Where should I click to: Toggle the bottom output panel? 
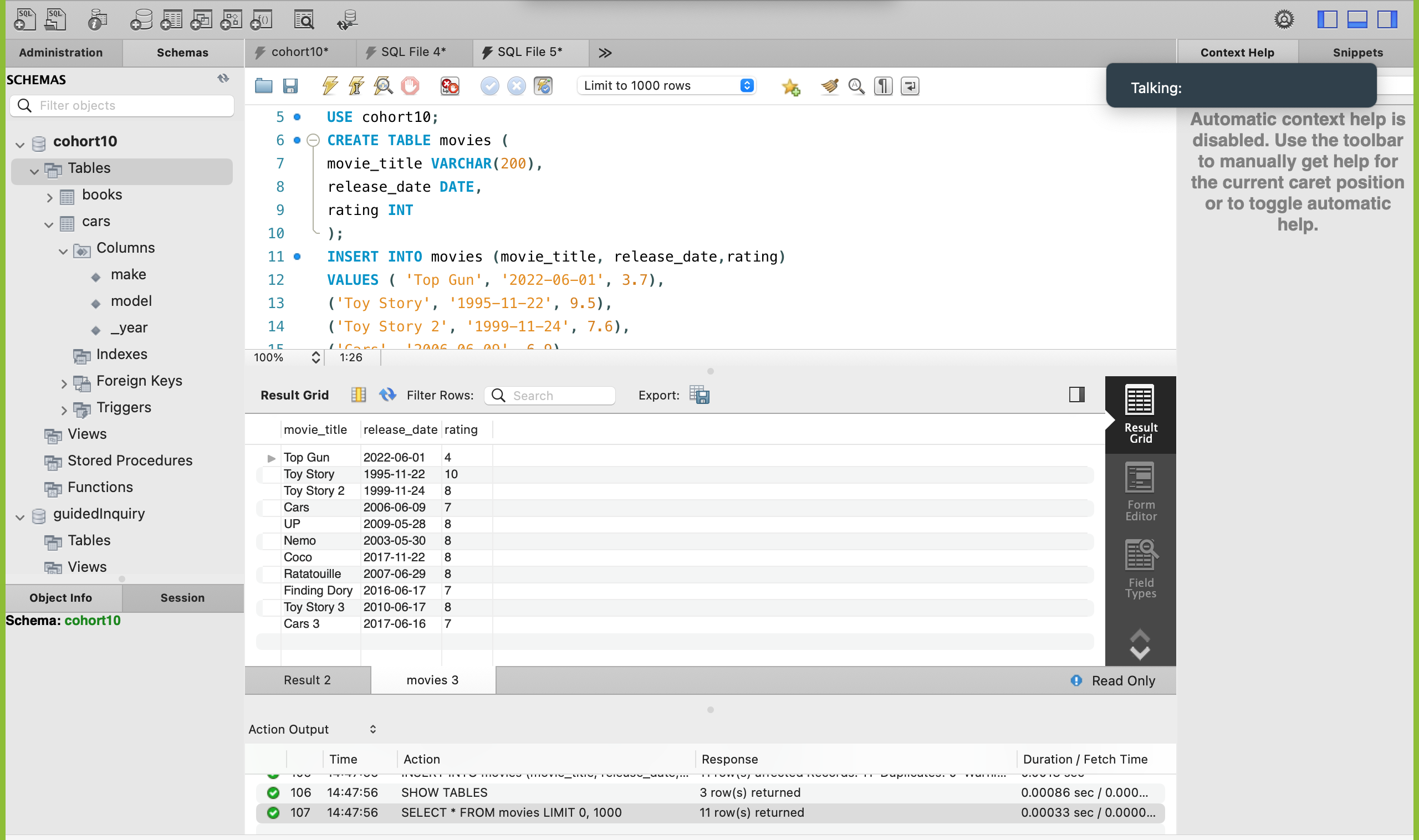tap(1357, 19)
